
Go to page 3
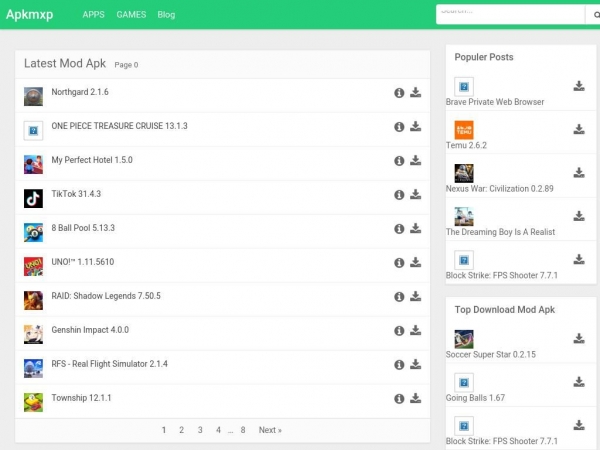coord(200,430)
